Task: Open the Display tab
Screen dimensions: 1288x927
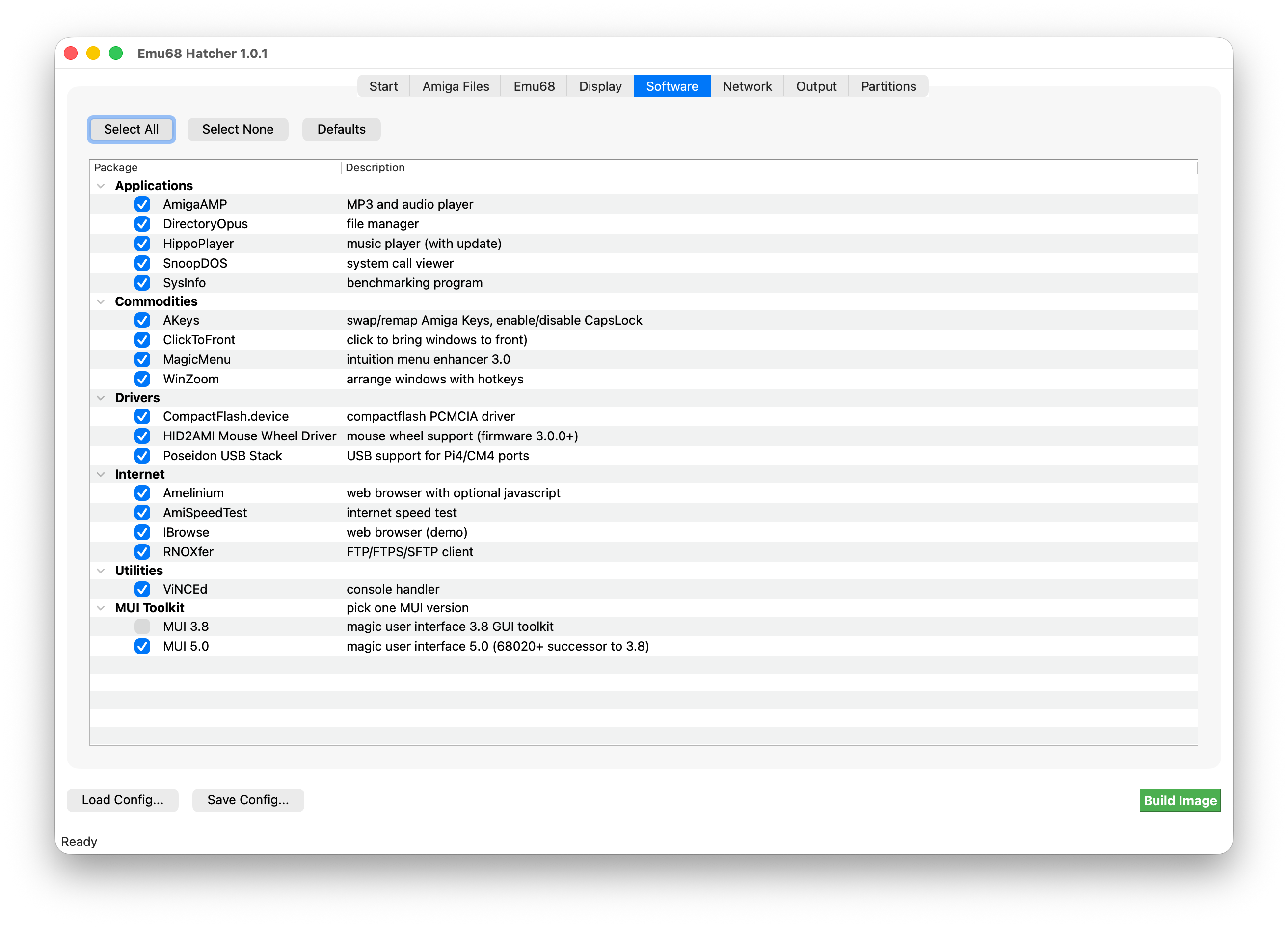Action: [x=600, y=86]
